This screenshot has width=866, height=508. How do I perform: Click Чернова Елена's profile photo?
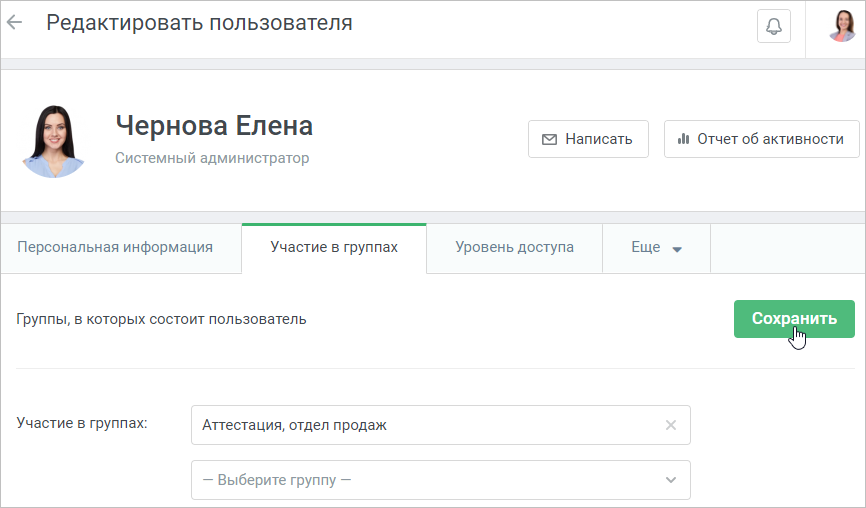coord(53,141)
